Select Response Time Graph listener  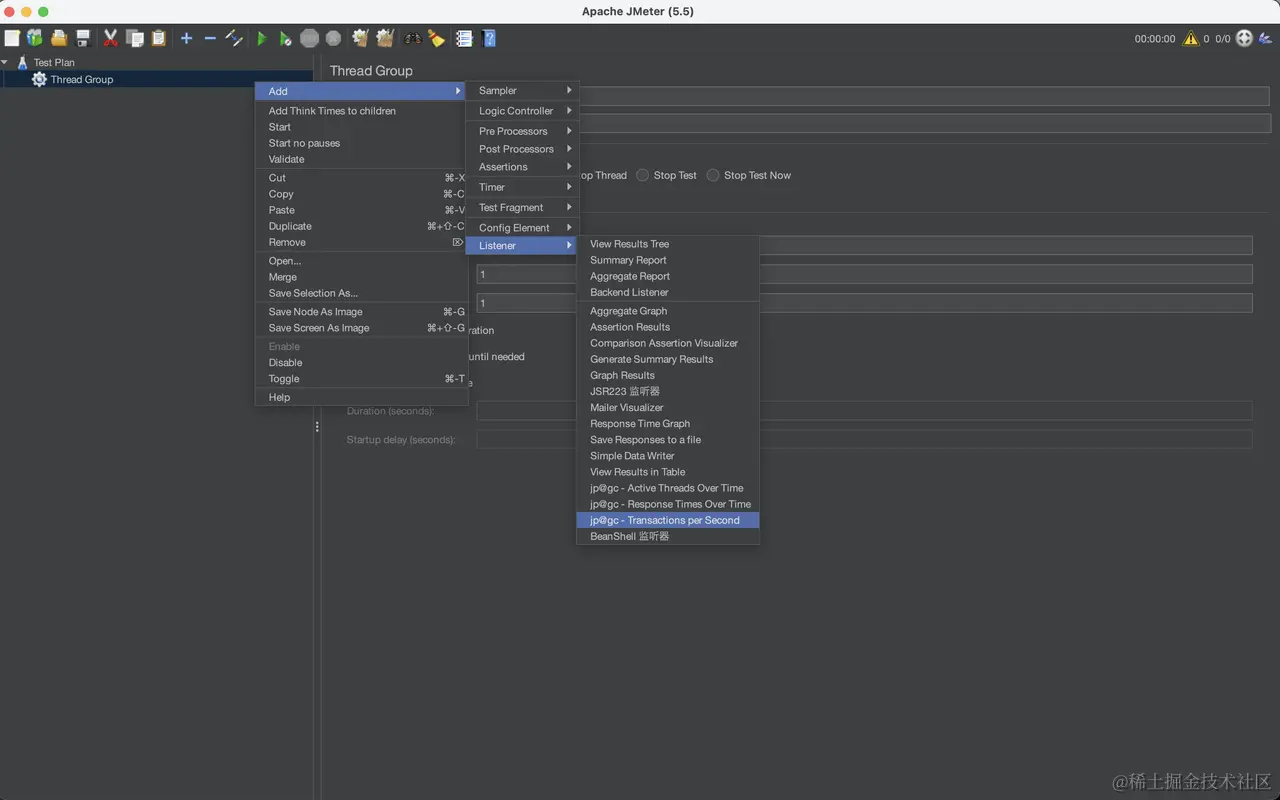(x=668, y=423)
